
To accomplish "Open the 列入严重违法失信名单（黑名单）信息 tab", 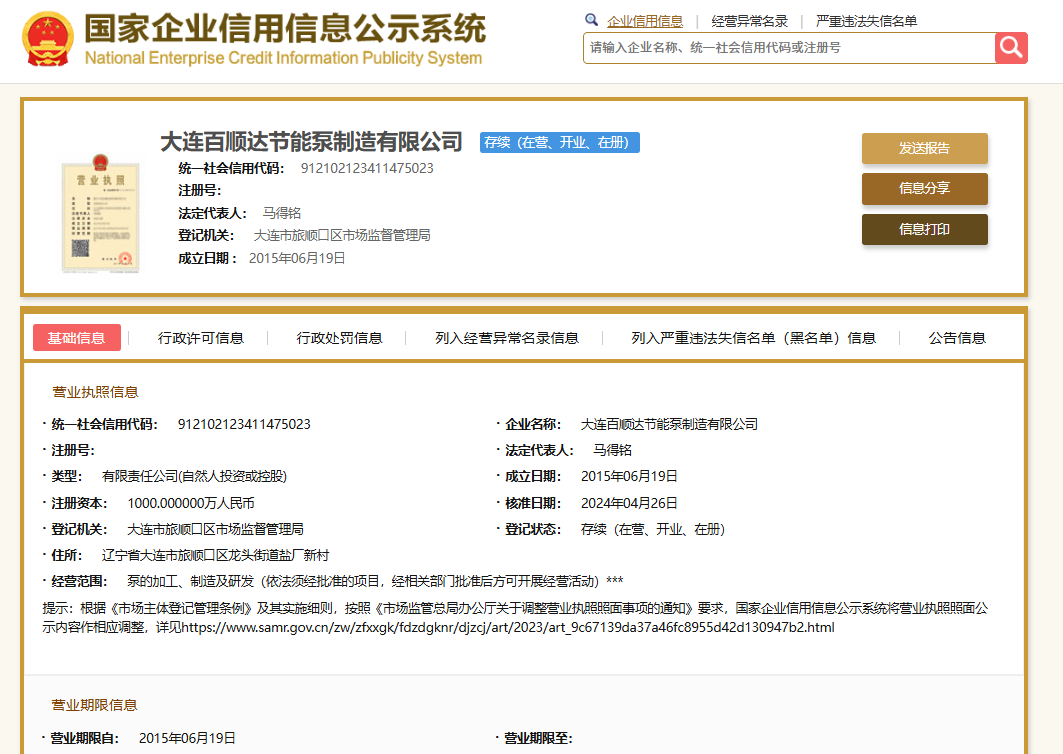I will pos(753,338).
